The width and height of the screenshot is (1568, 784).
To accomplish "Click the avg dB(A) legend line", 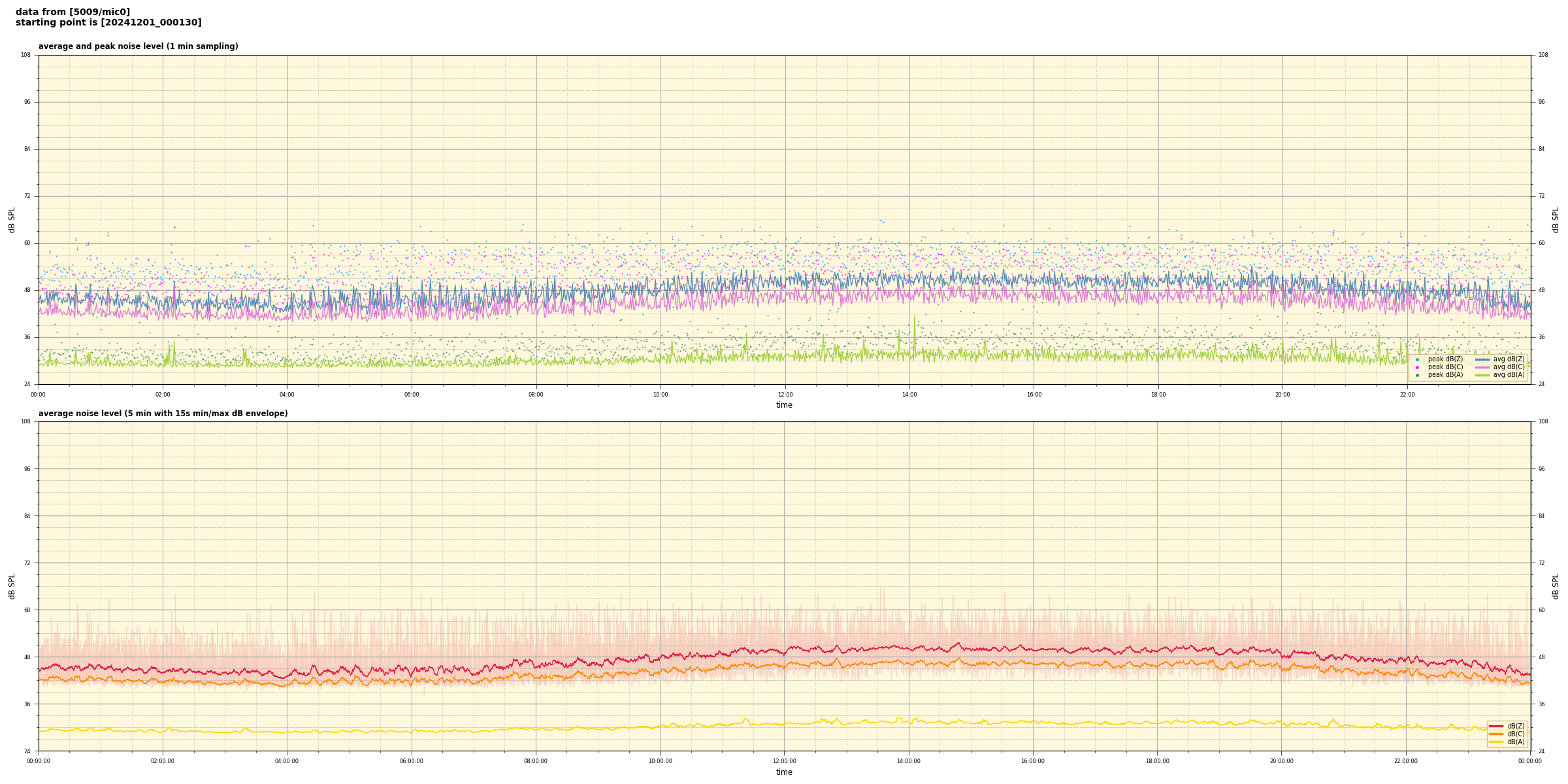I will click(x=1482, y=375).
